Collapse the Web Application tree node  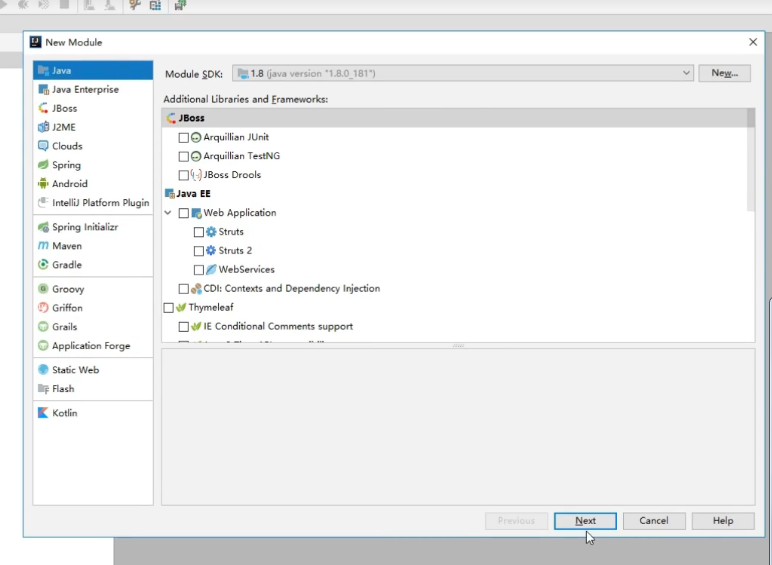tap(168, 213)
